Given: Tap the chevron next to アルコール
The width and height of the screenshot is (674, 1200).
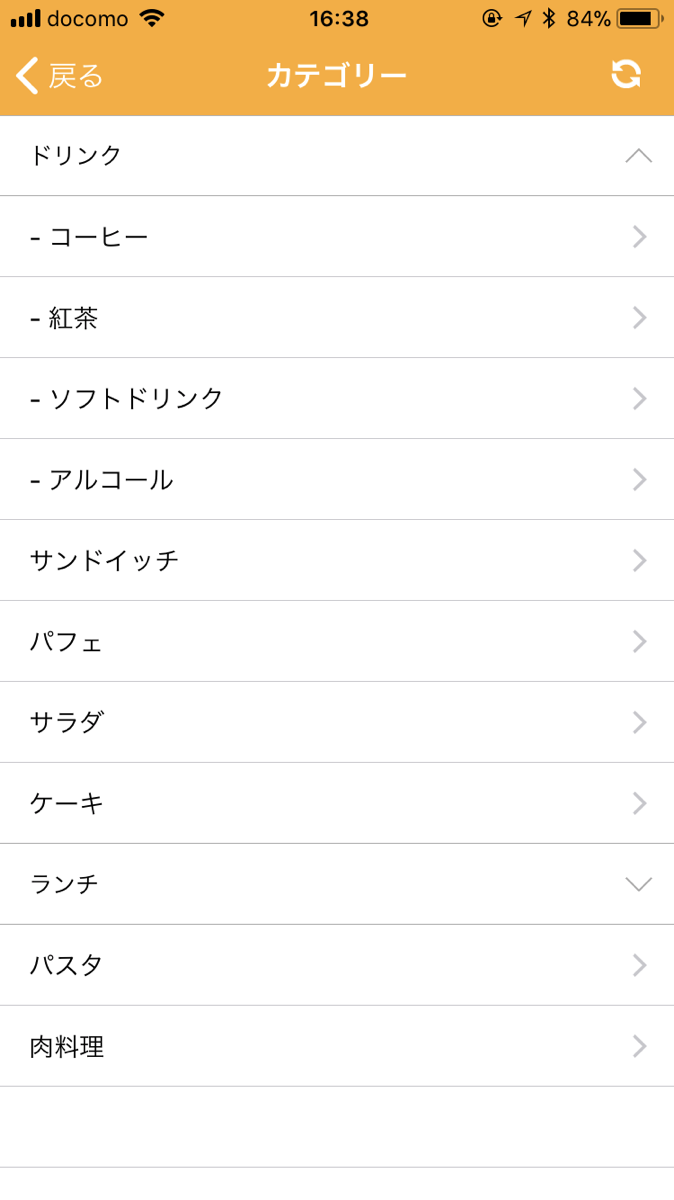Looking at the screenshot, I should pyautogui.click(x=639, y=480).
